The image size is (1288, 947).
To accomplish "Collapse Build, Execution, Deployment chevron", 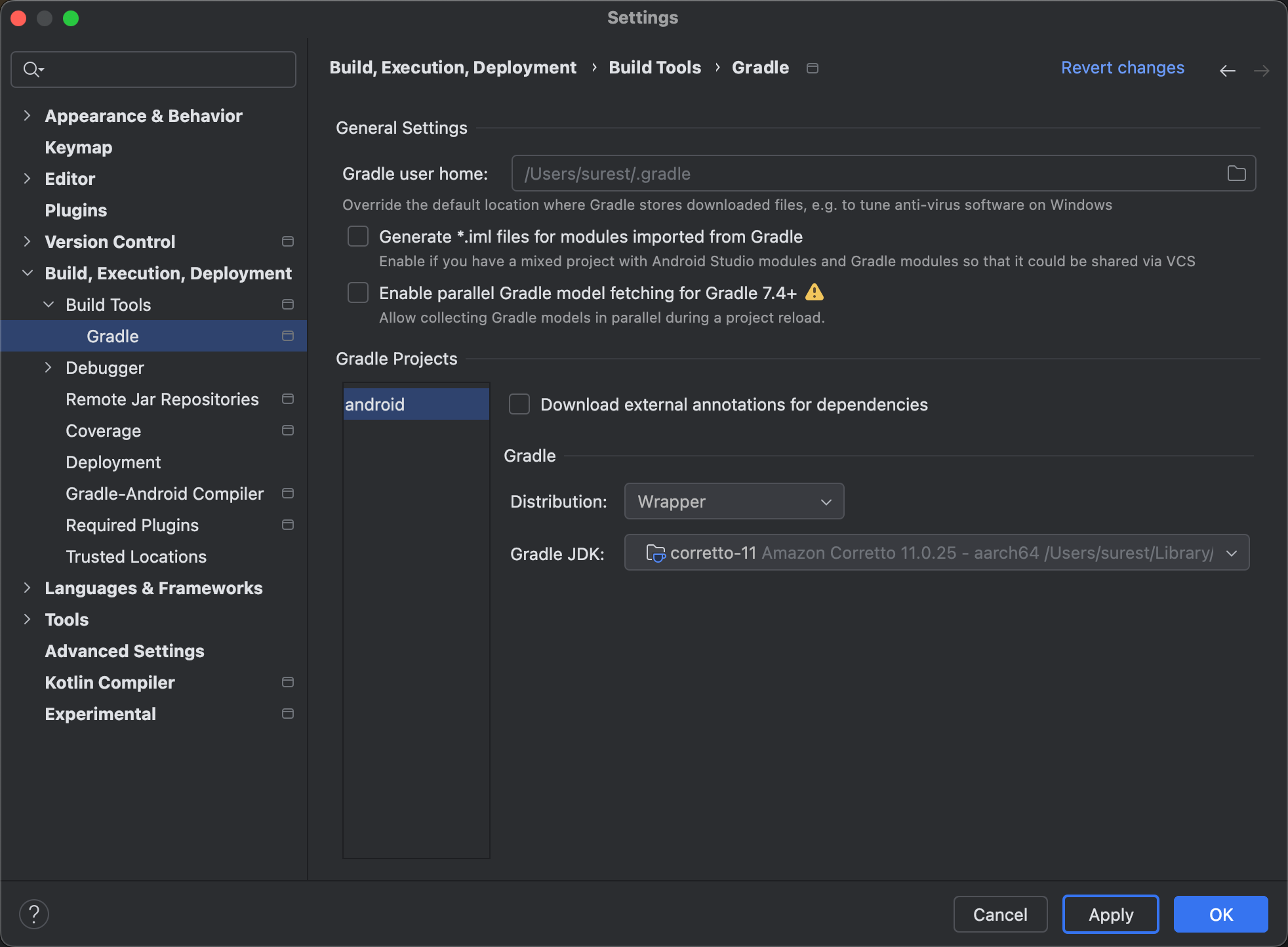I will 27,273.
